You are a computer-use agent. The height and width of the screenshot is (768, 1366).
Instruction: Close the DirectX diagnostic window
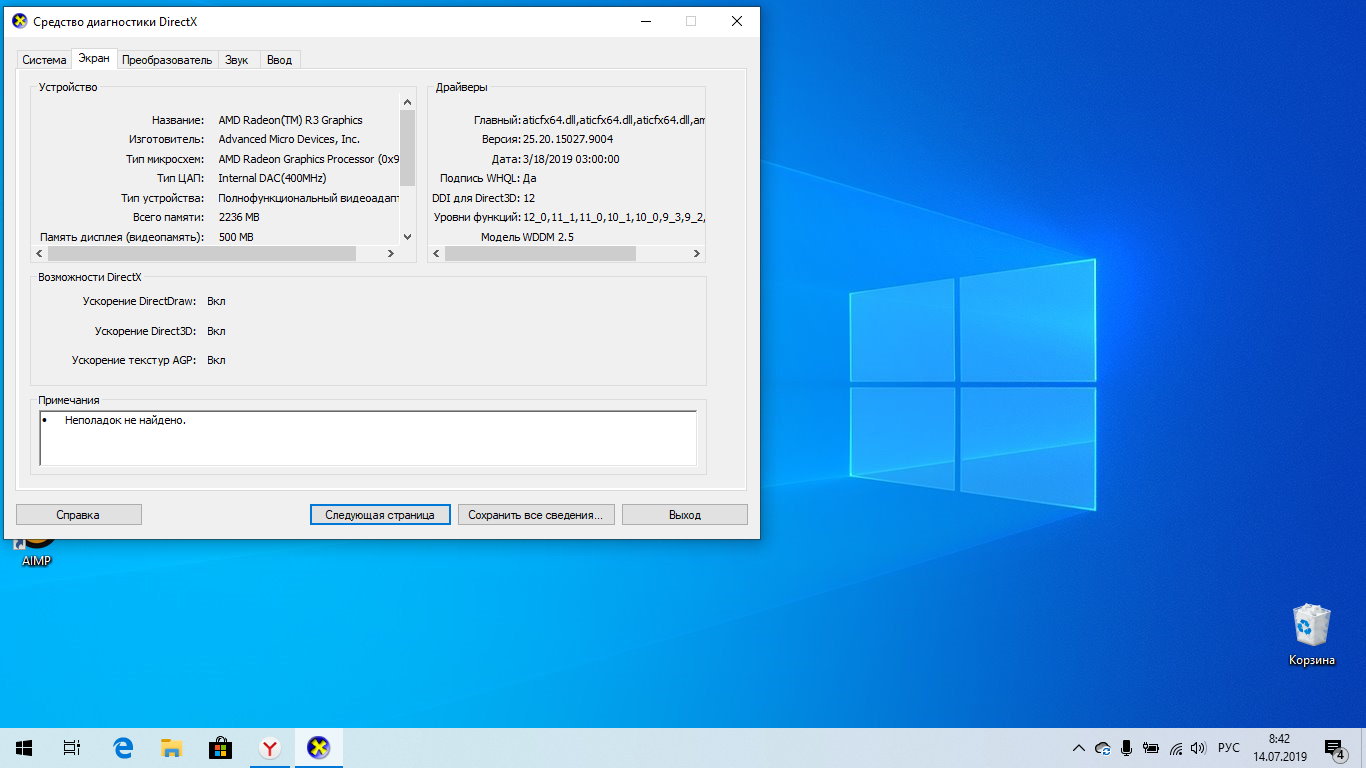pos(737,21)
